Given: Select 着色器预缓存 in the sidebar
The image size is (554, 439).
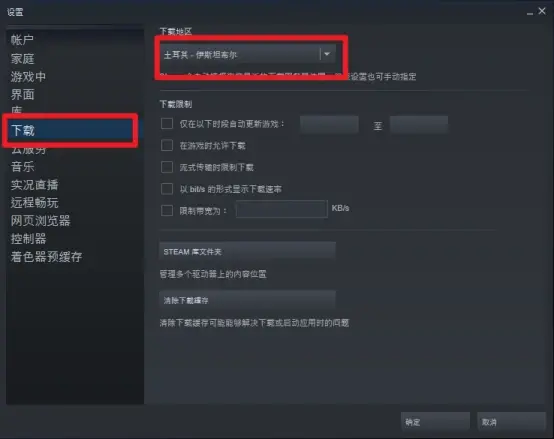Looking at the screenshot, I should click(x=46, y=257).
